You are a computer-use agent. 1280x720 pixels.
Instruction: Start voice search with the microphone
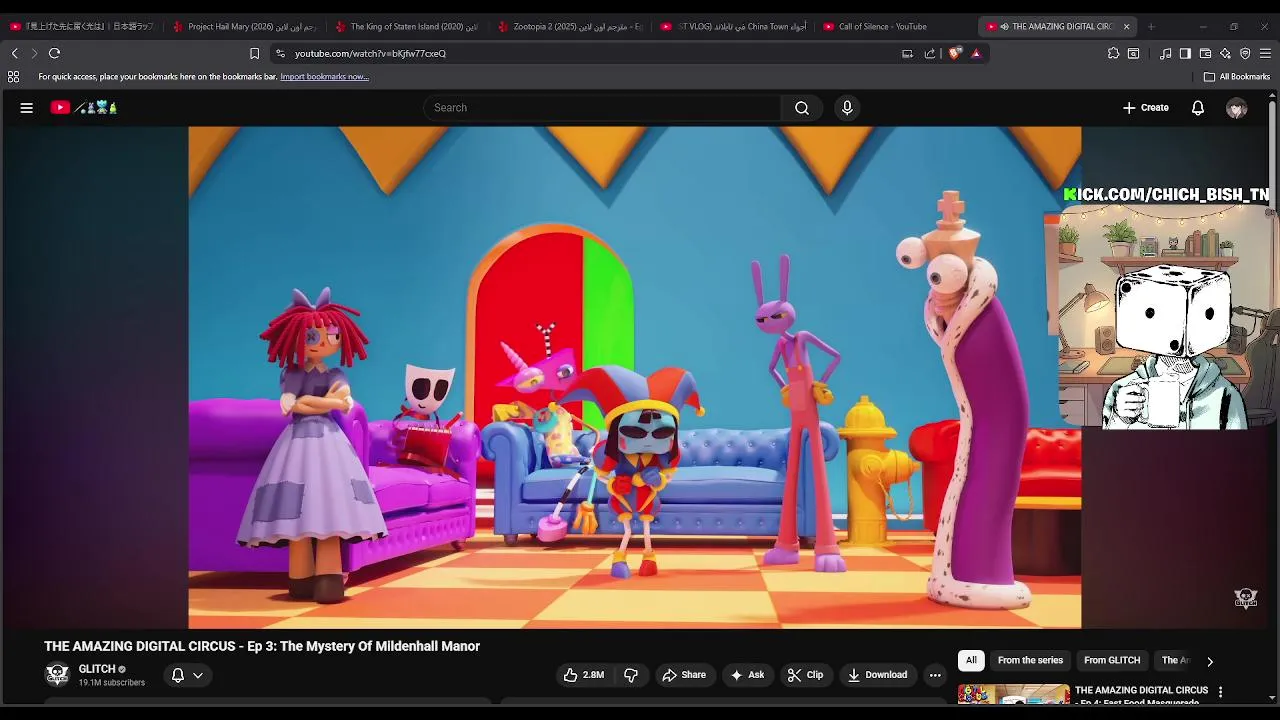(x=847, y=108)
